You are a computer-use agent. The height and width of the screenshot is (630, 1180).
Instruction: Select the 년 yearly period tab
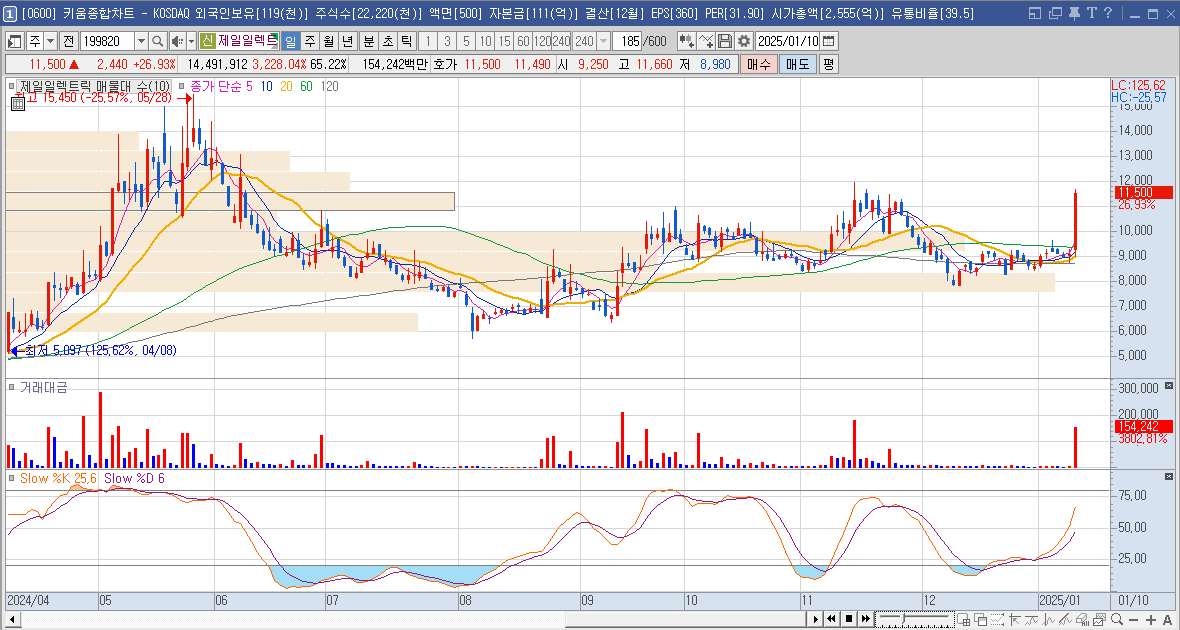[347, 41]
